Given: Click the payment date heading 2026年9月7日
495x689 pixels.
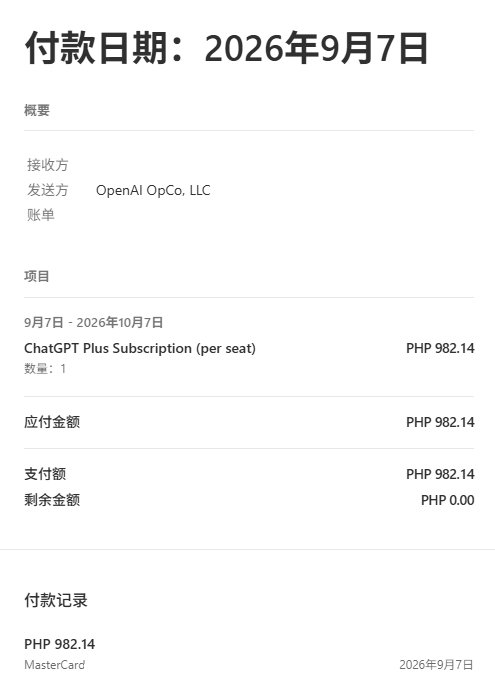Looking at the screenshot, I should (x=226, y=48).
